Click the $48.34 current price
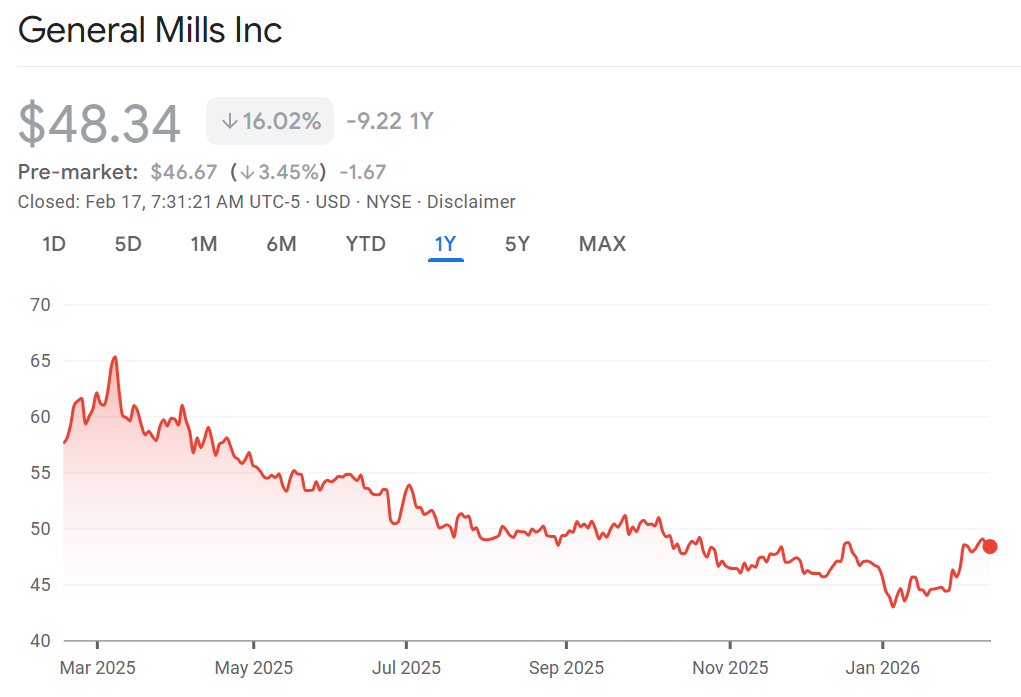The height and width of the screenshot is (697, 1021). pos(100,124)
